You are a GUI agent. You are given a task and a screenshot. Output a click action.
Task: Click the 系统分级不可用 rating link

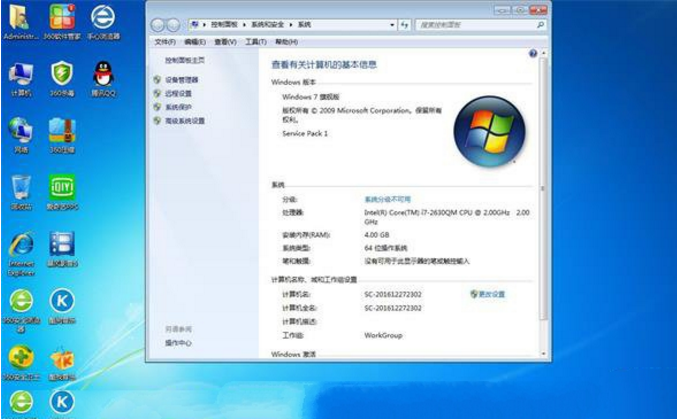[388, 199]
